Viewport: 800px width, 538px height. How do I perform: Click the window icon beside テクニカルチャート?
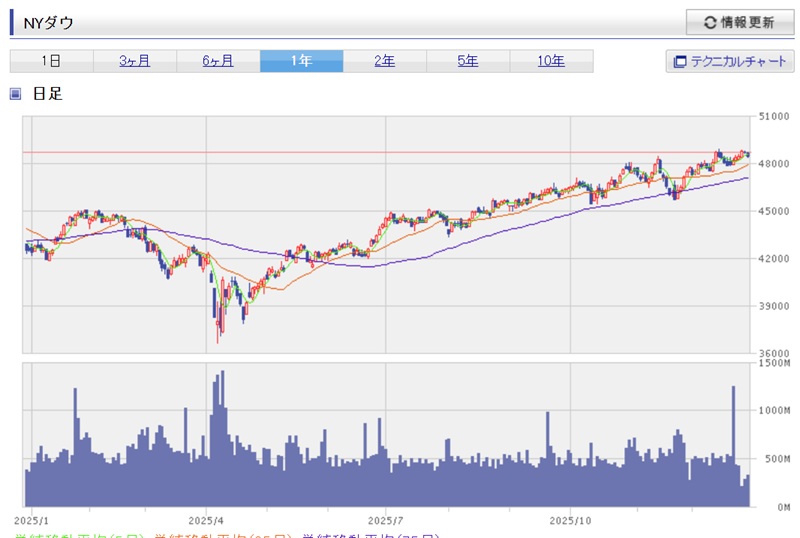click(680, 62)
